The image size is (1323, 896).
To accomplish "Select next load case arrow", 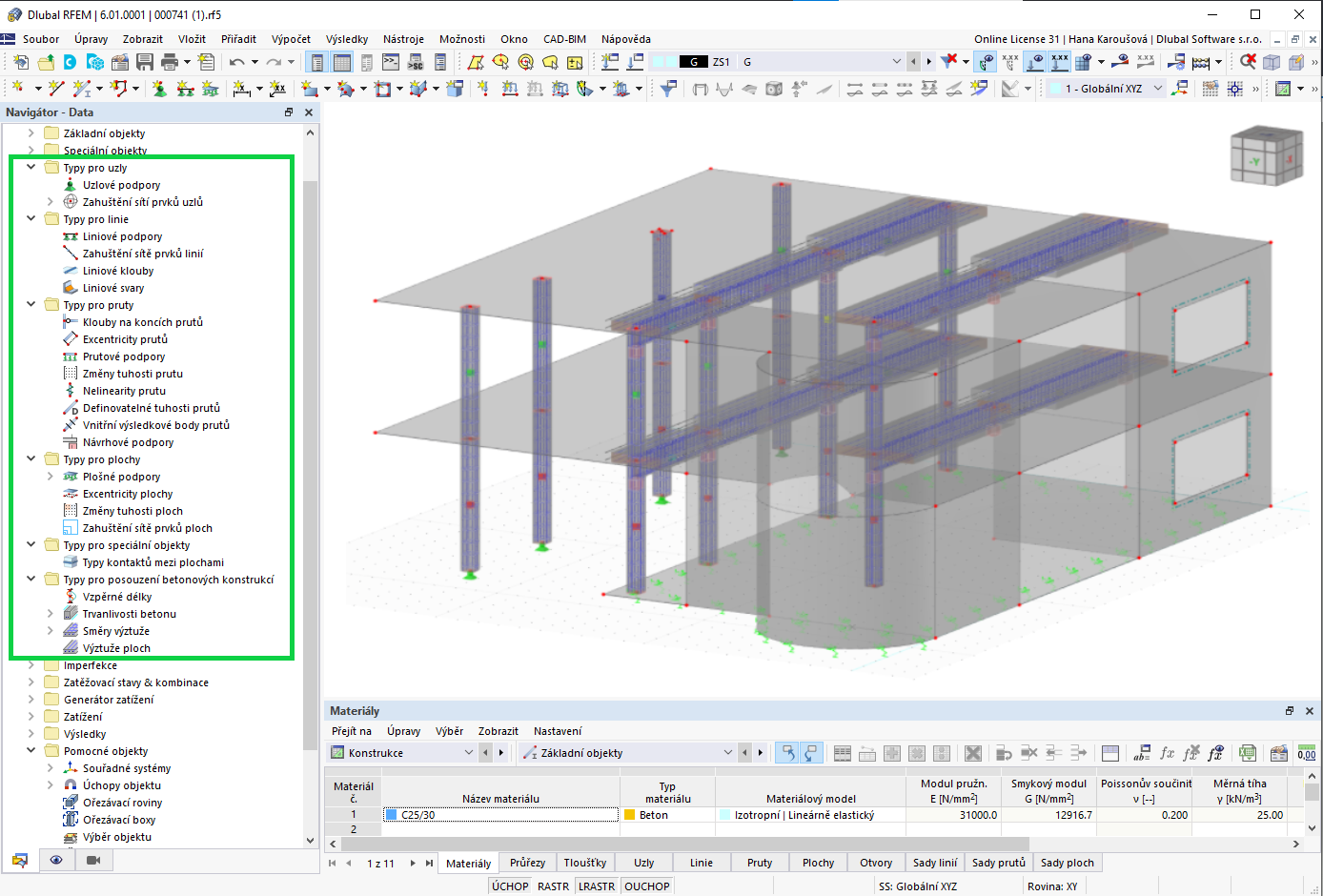I will pos(928,62).
